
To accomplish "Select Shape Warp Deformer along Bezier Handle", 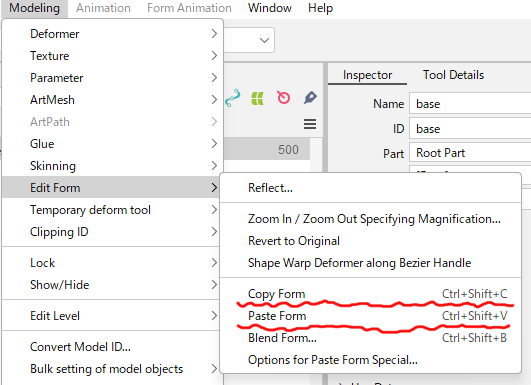I will pos(370,263).
